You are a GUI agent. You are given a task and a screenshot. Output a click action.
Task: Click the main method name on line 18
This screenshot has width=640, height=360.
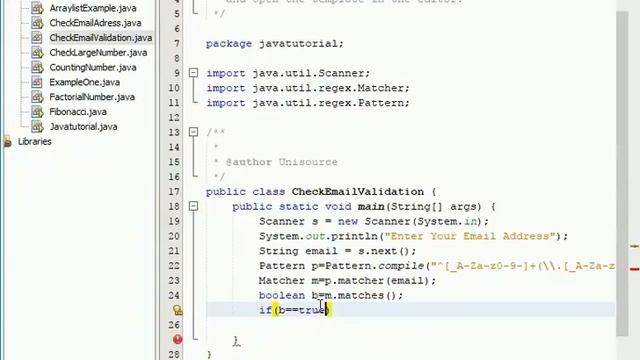tap(371, 207)
